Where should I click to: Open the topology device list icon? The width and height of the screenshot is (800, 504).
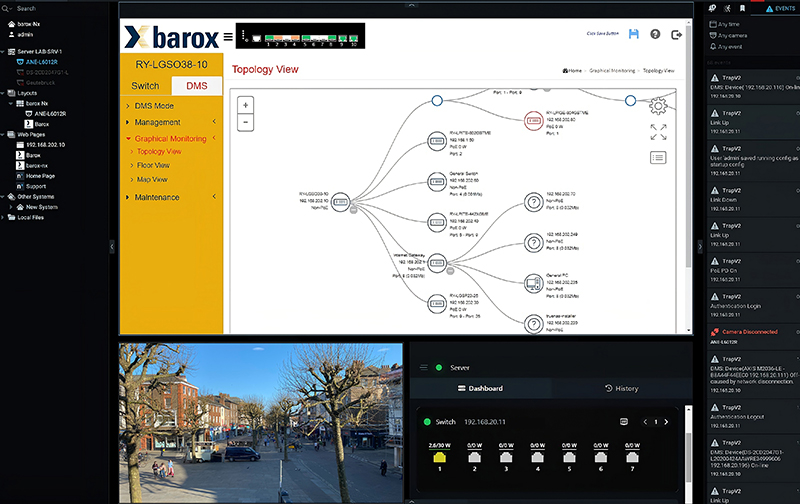point(658,157)
